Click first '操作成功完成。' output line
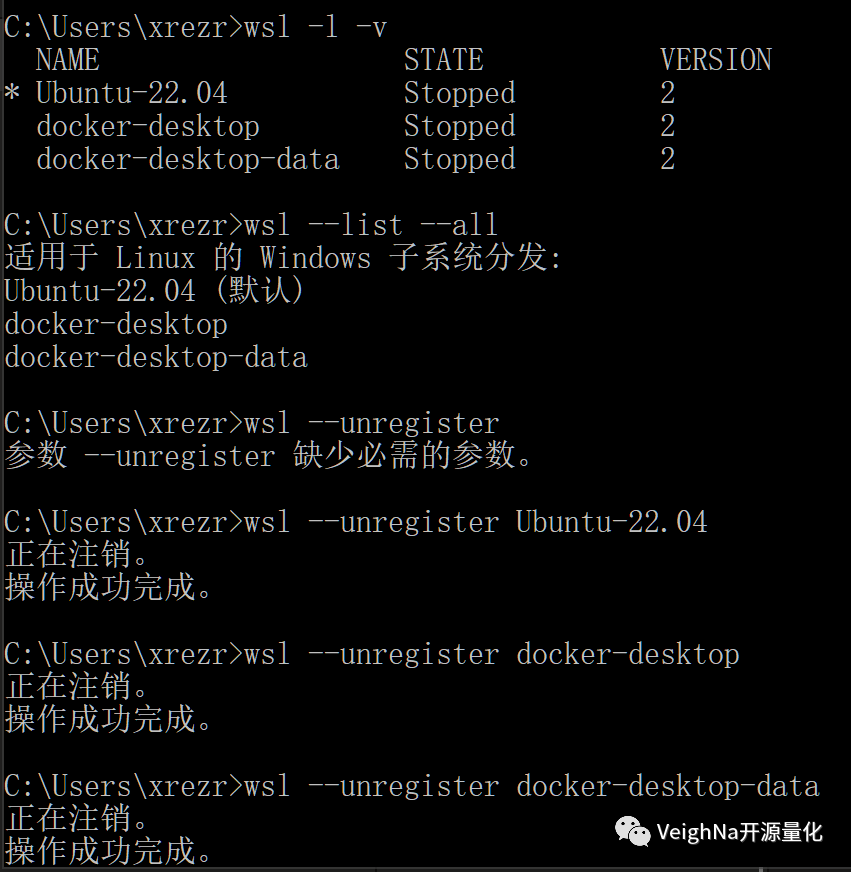The height and width of the screenshot is (872, 851). [108, 587]
